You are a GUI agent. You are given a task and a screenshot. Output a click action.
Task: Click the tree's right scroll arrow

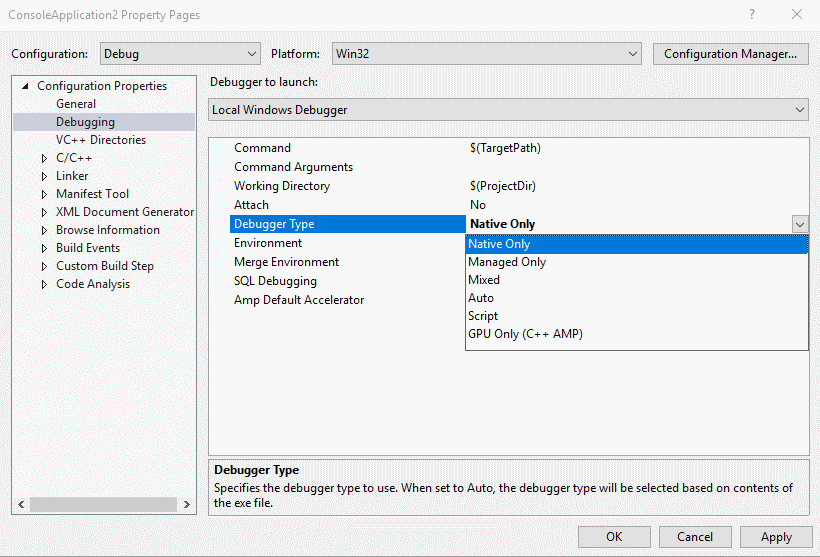[187, 504]
